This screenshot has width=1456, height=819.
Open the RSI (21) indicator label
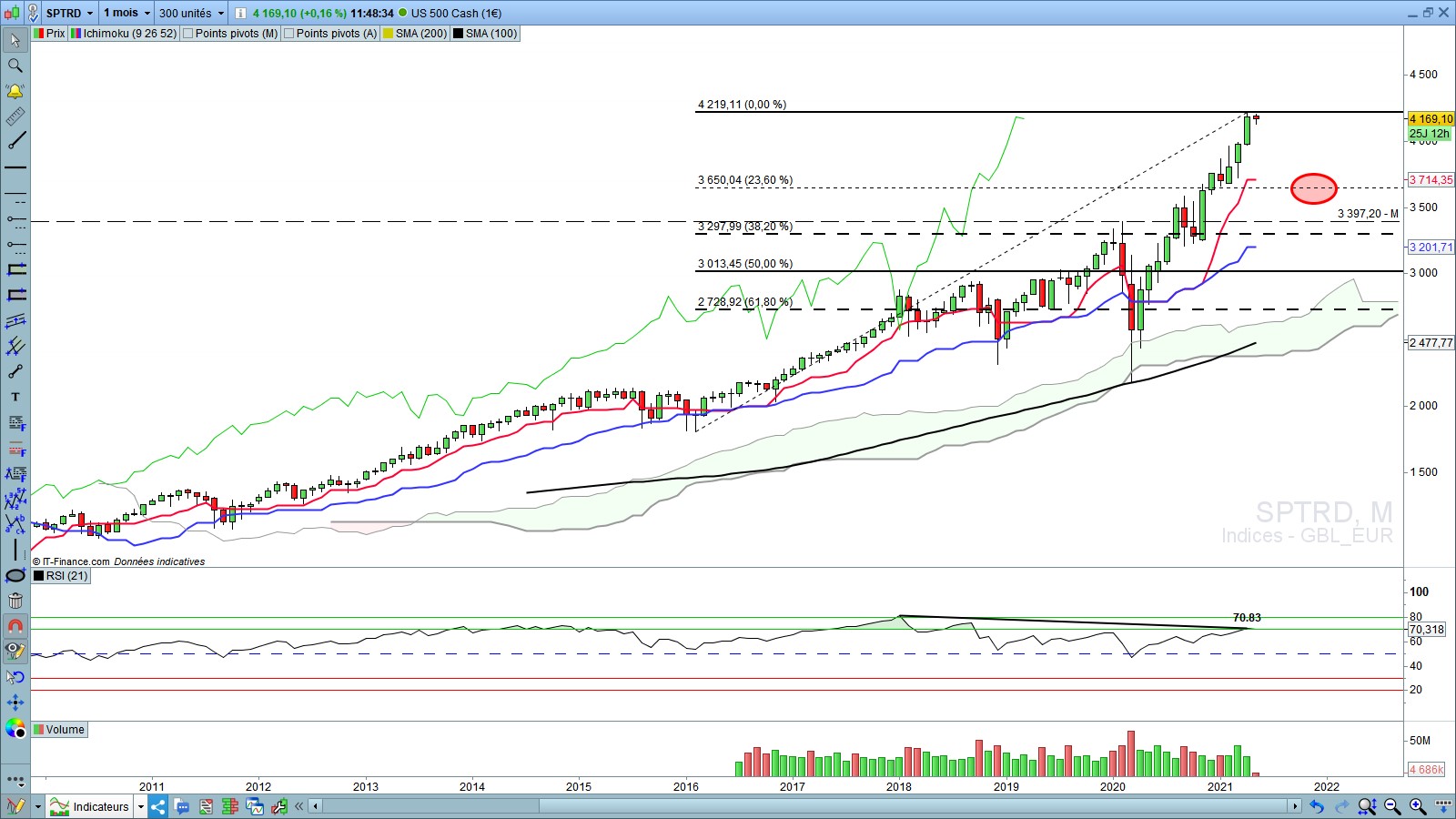point(61,575)
